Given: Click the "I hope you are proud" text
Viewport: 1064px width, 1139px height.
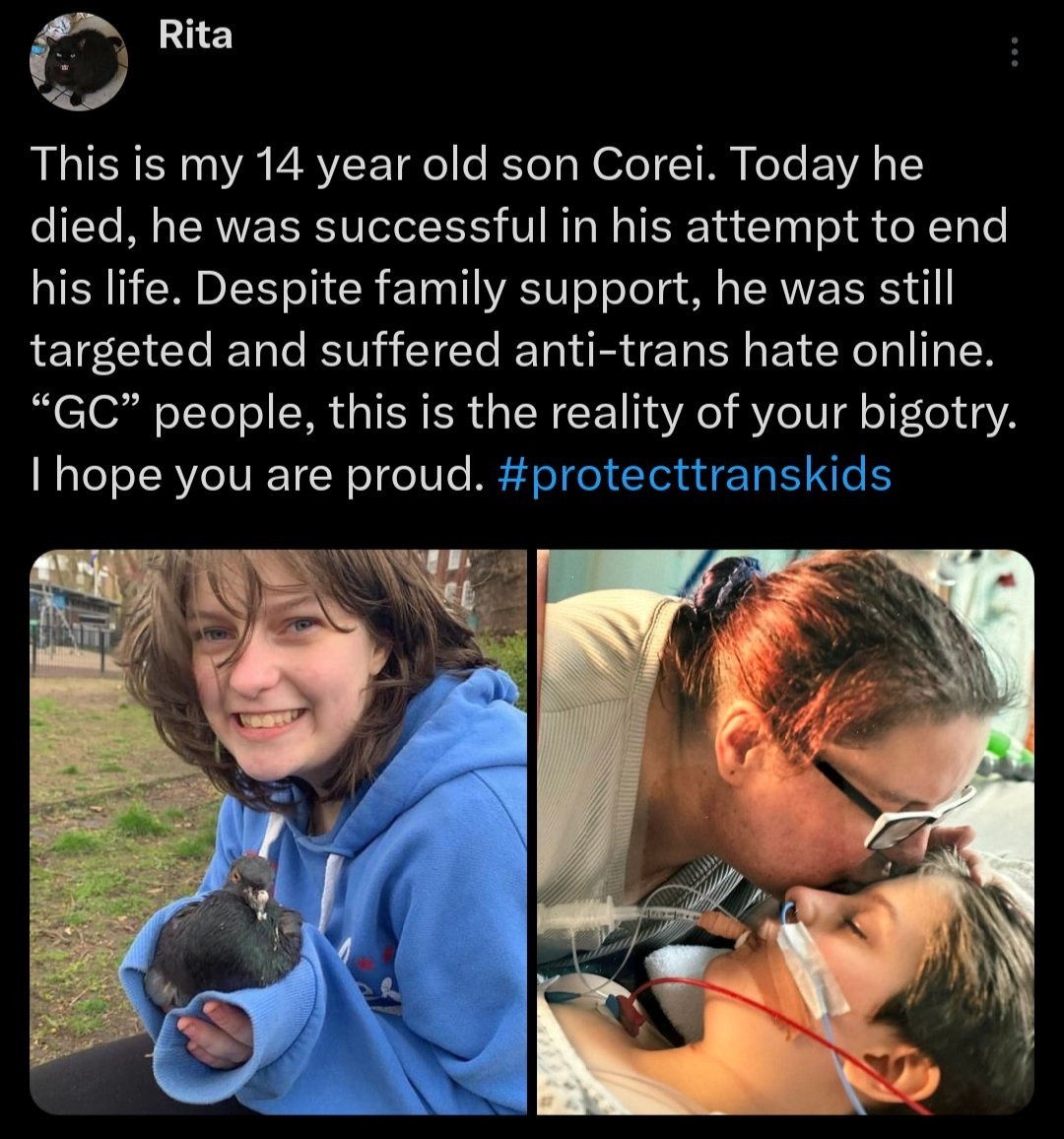Looking at the screenshot, I should 258,476.
